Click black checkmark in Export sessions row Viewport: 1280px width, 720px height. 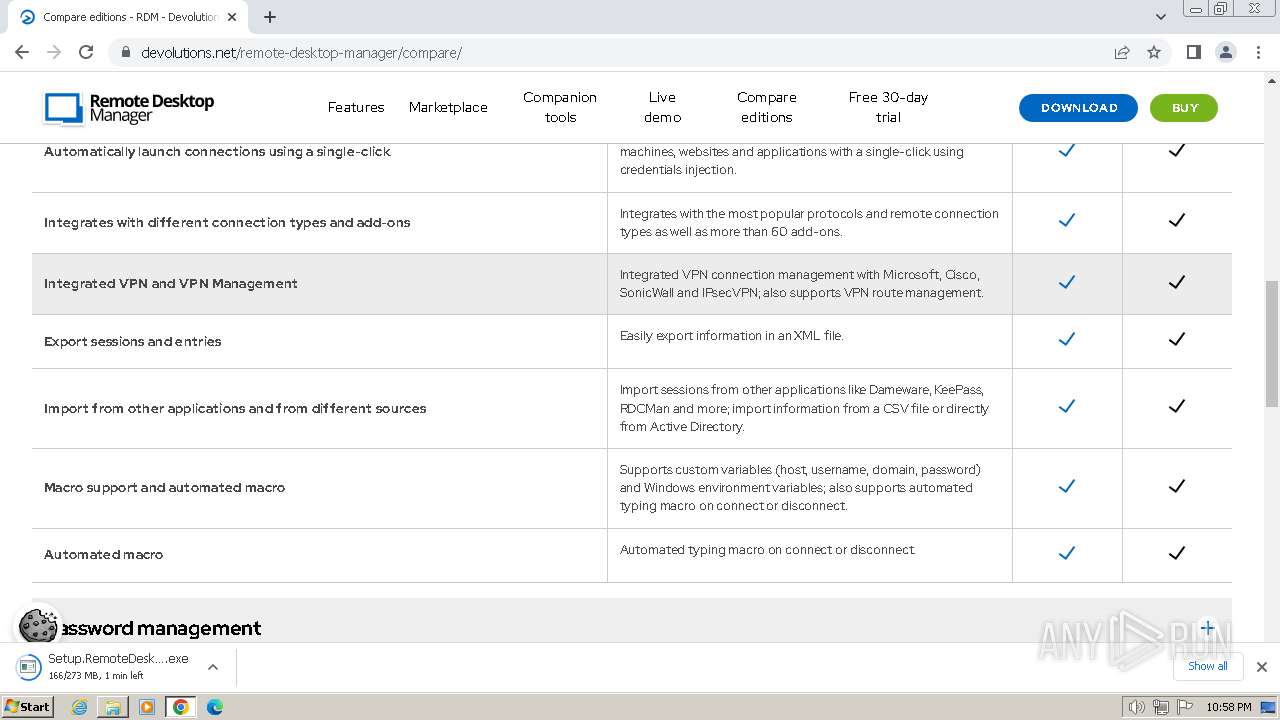click(x=1177, y=340)
